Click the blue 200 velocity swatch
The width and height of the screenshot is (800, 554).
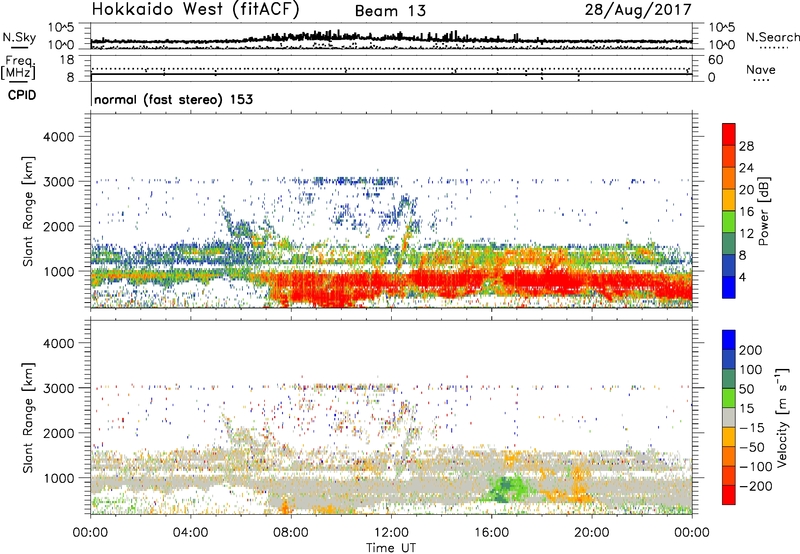pos(729,340)
